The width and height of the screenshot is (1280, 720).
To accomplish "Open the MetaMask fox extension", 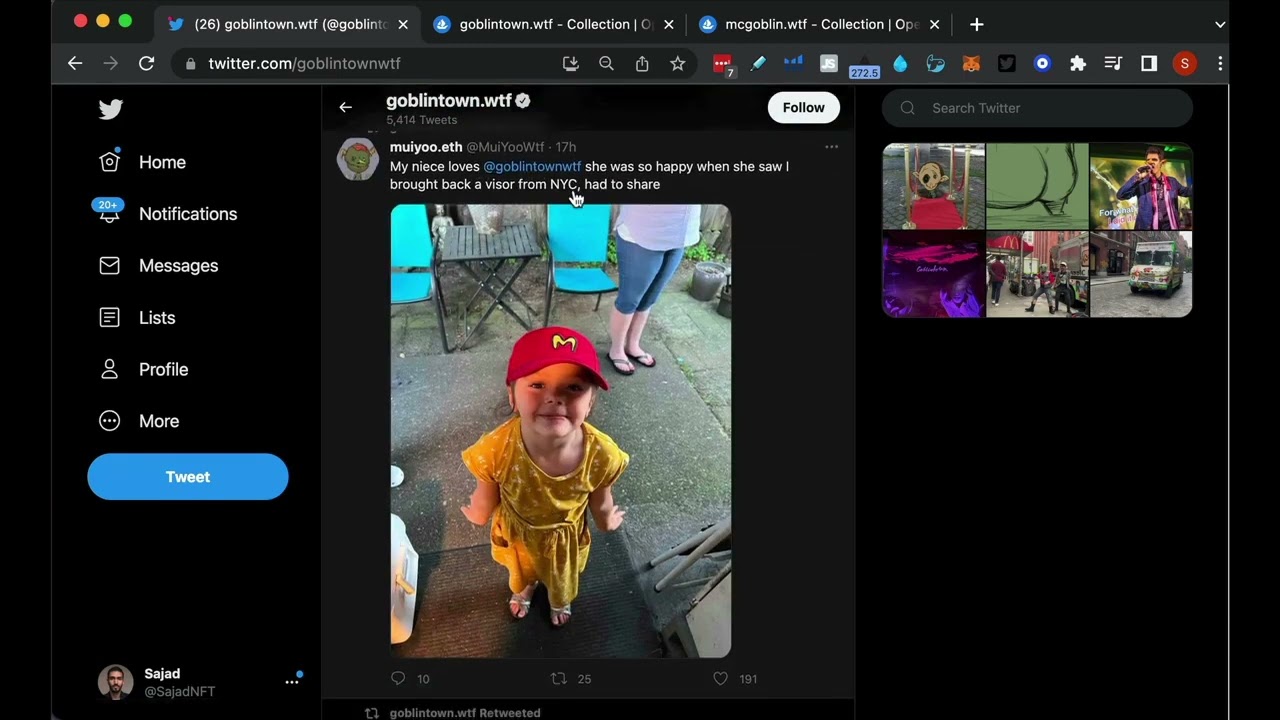I will pyautogui.click(x=971, y=63).
